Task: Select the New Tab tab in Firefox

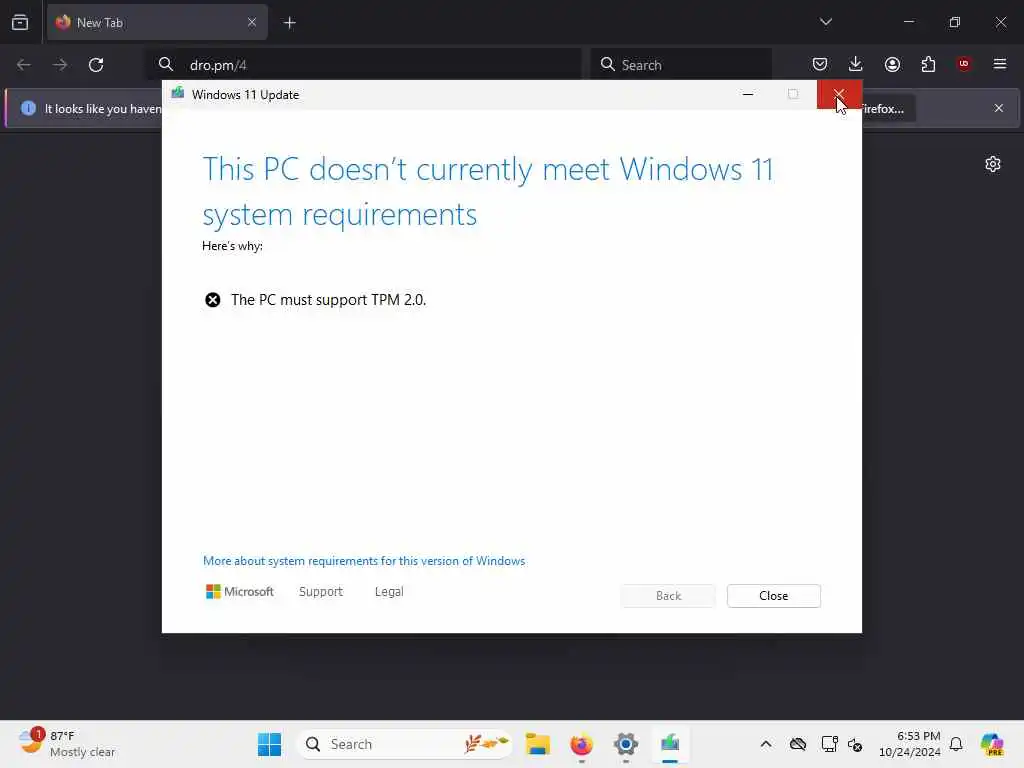Action: [157, 23]
